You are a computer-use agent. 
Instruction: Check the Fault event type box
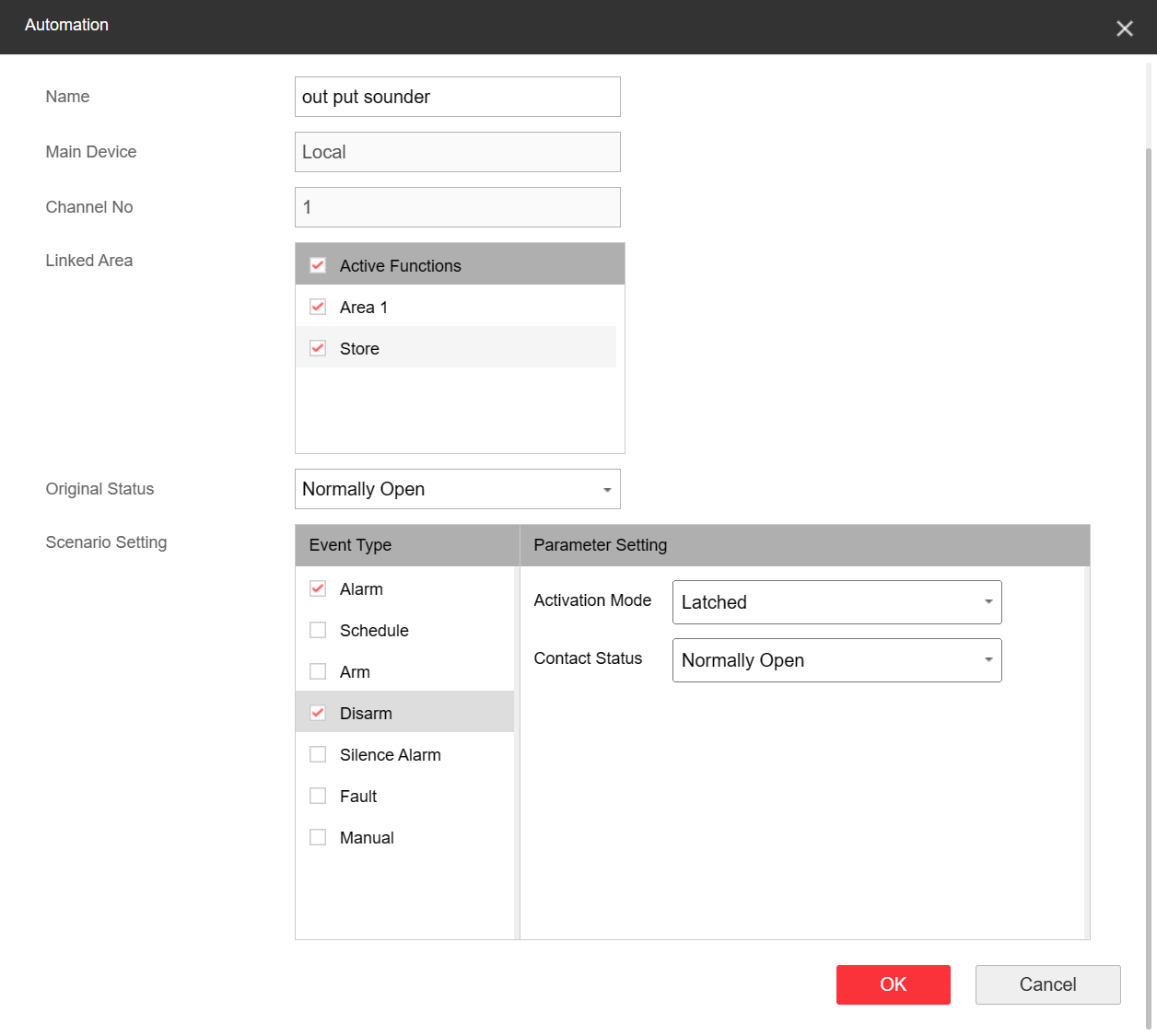point(318,796)
